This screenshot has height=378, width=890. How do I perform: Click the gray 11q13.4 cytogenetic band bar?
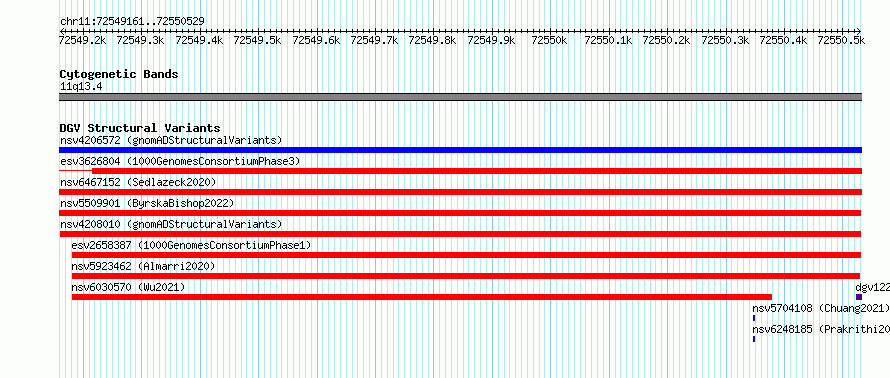[x=460, y=97]
